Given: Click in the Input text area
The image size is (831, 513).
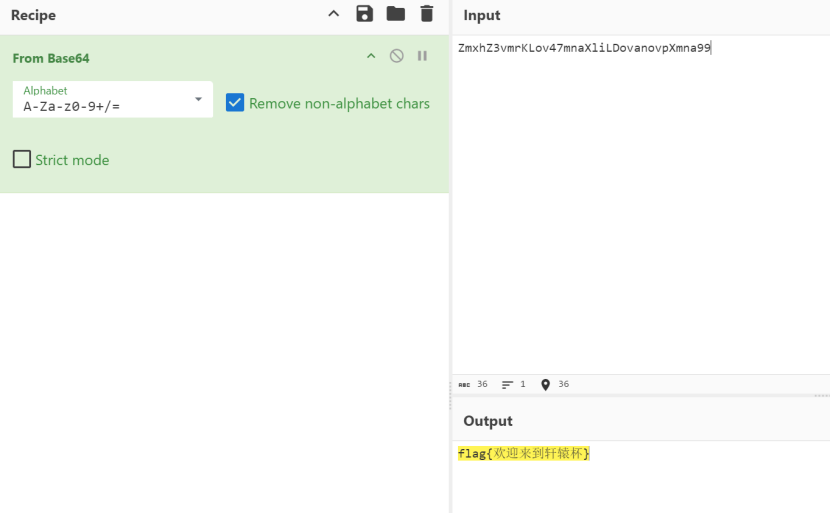Looking at the screenshot, I should [640, 200].
